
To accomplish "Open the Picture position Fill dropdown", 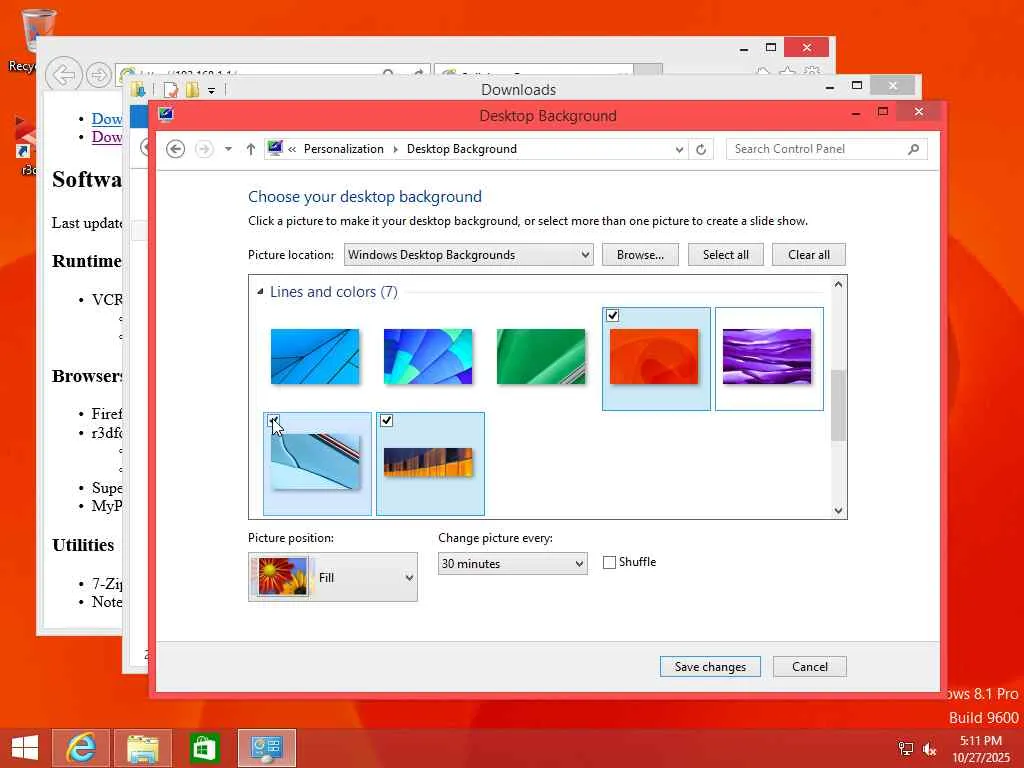I will pos(332,577).
